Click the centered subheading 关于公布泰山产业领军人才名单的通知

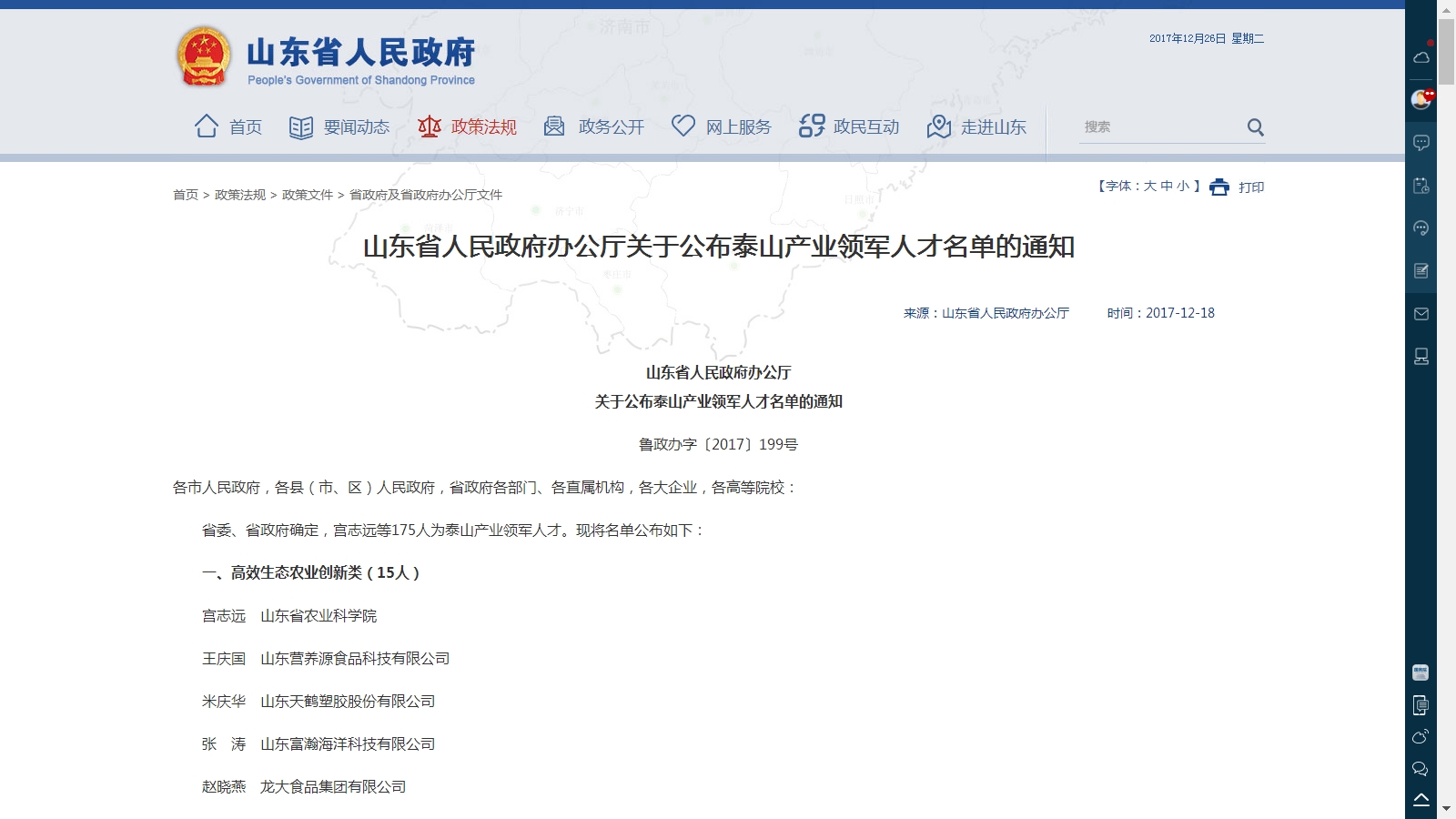point(719,401)
